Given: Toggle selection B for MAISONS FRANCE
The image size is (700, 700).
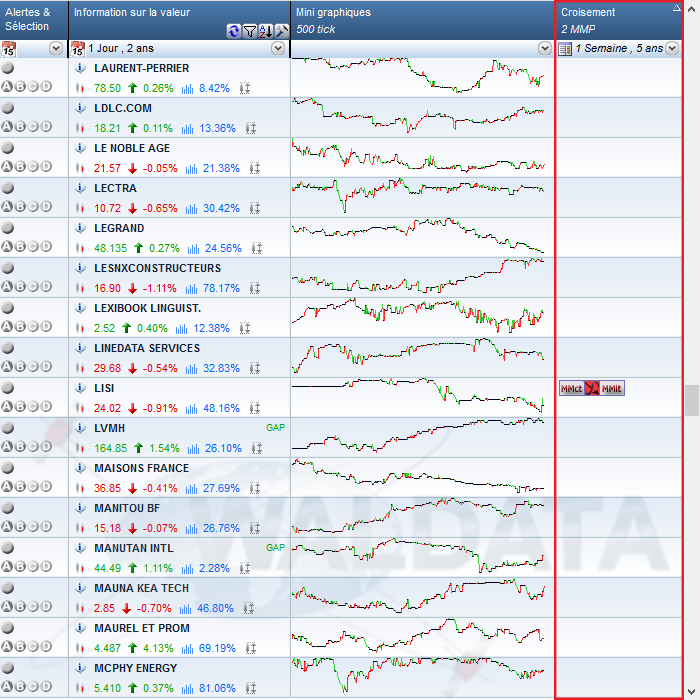Looking at the screenshot, I should click(x=20, y=486).
